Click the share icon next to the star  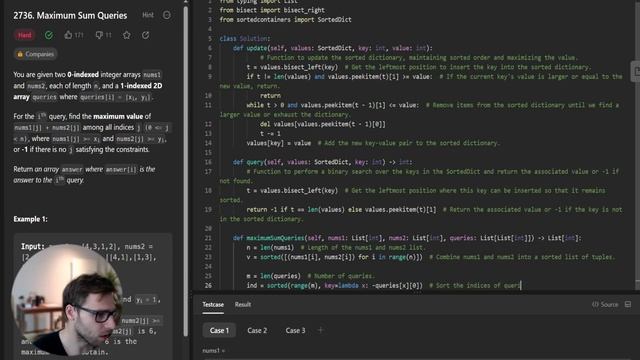tap(145, 35)
